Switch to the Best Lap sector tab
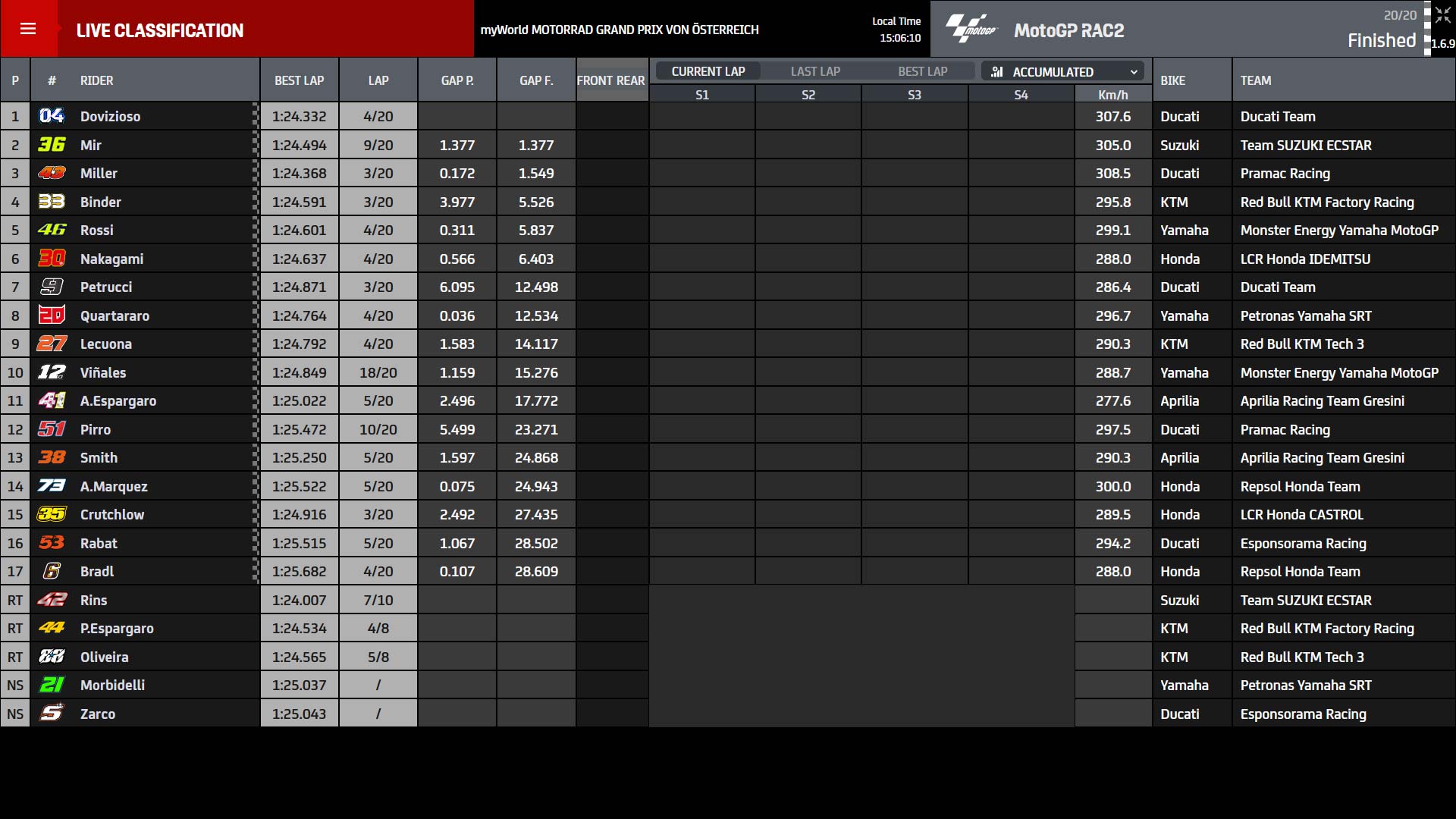1456x819 pixels. (922, 71)
